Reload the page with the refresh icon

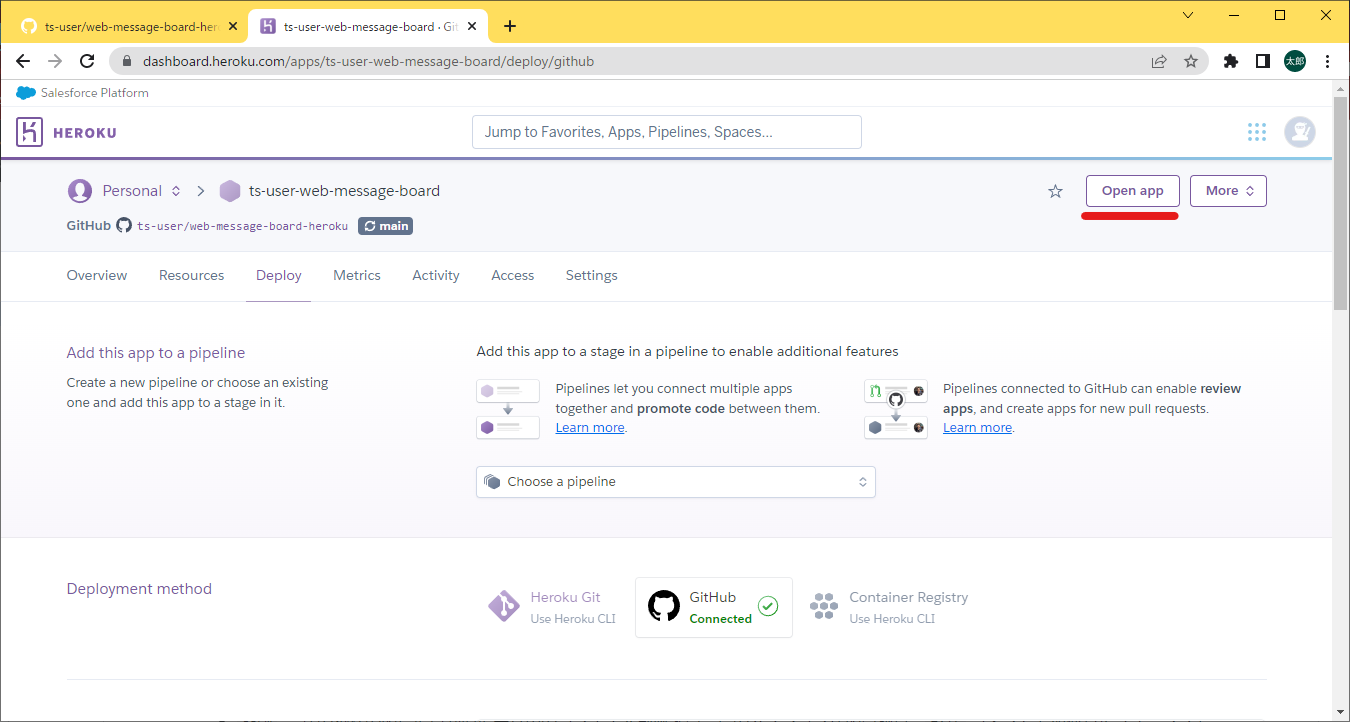(87, 61)
